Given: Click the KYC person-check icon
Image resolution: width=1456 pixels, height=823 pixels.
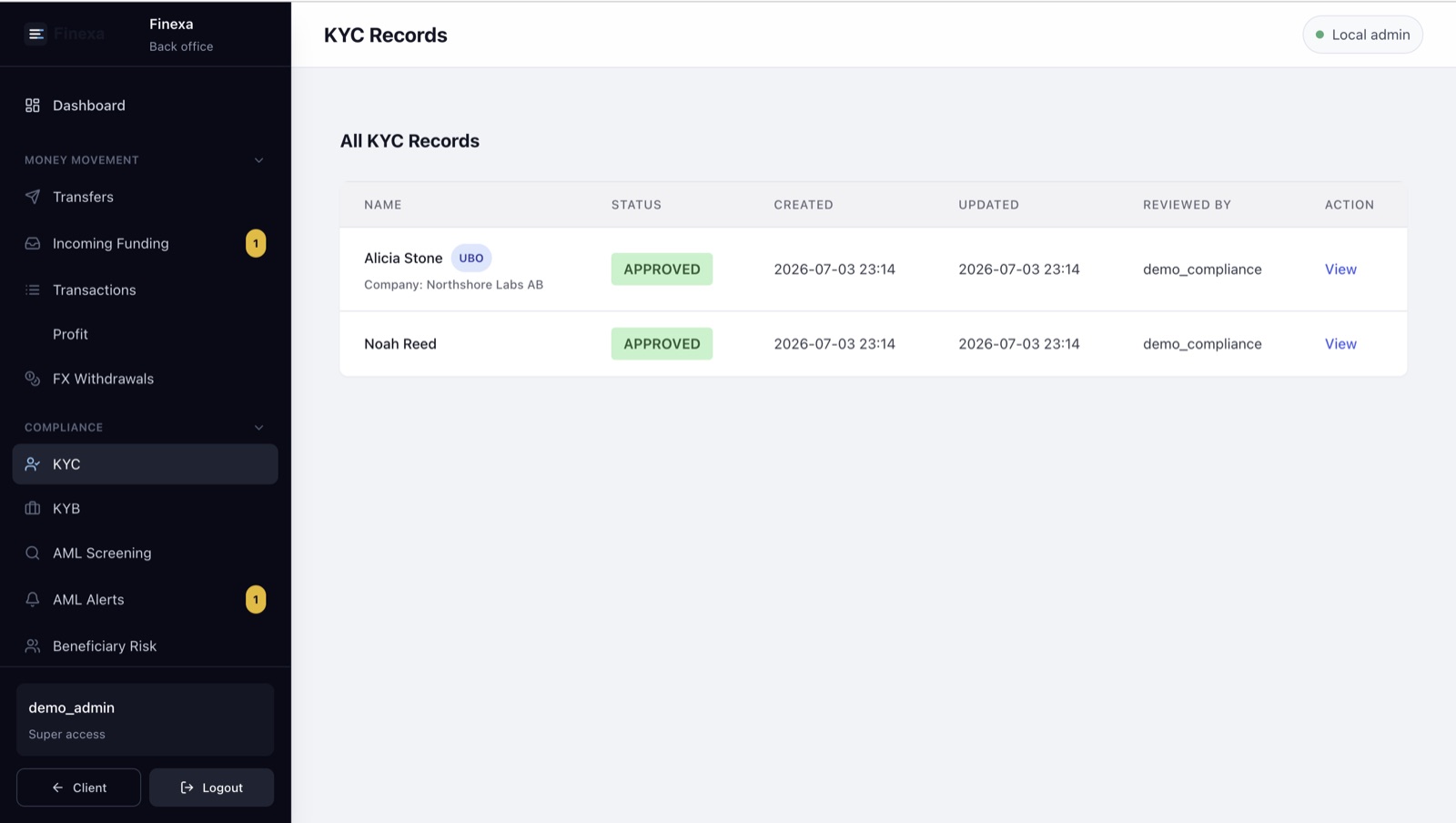Looking at the screenshot, I should (x=33, y=464).
